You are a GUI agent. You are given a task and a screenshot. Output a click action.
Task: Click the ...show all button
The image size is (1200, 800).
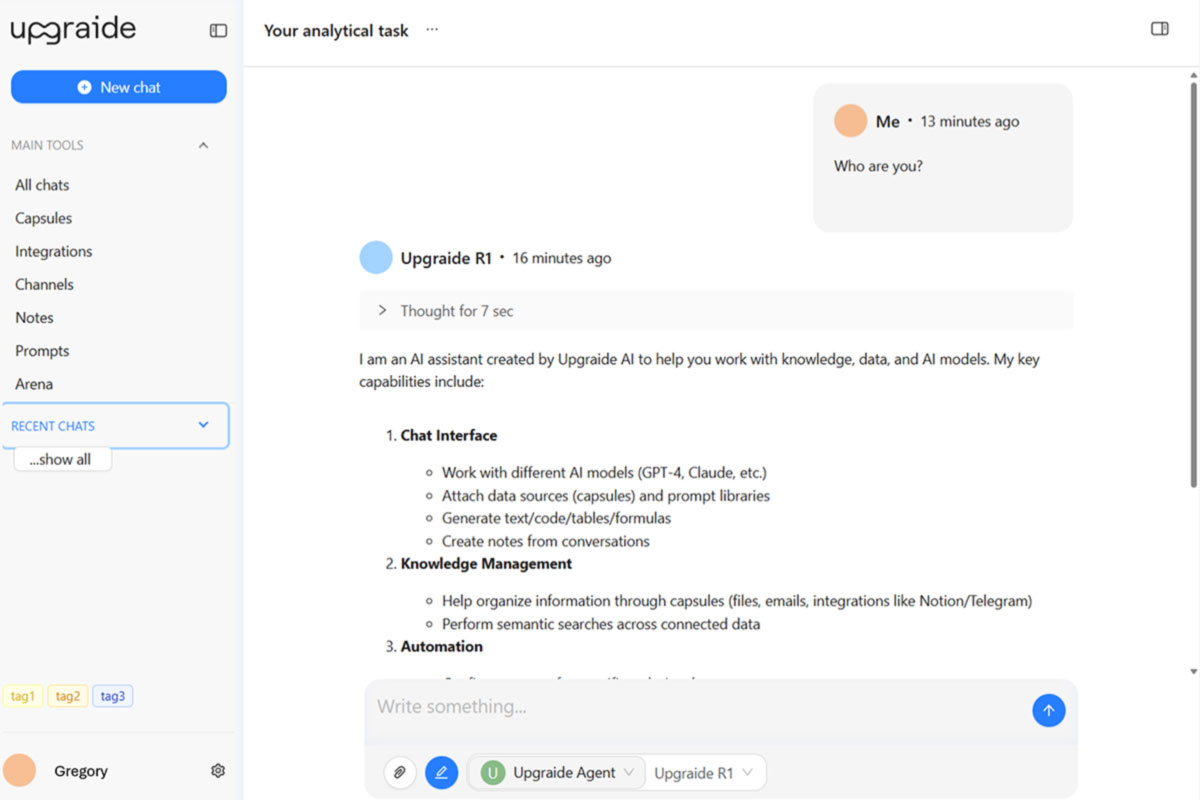coord(62,459)
